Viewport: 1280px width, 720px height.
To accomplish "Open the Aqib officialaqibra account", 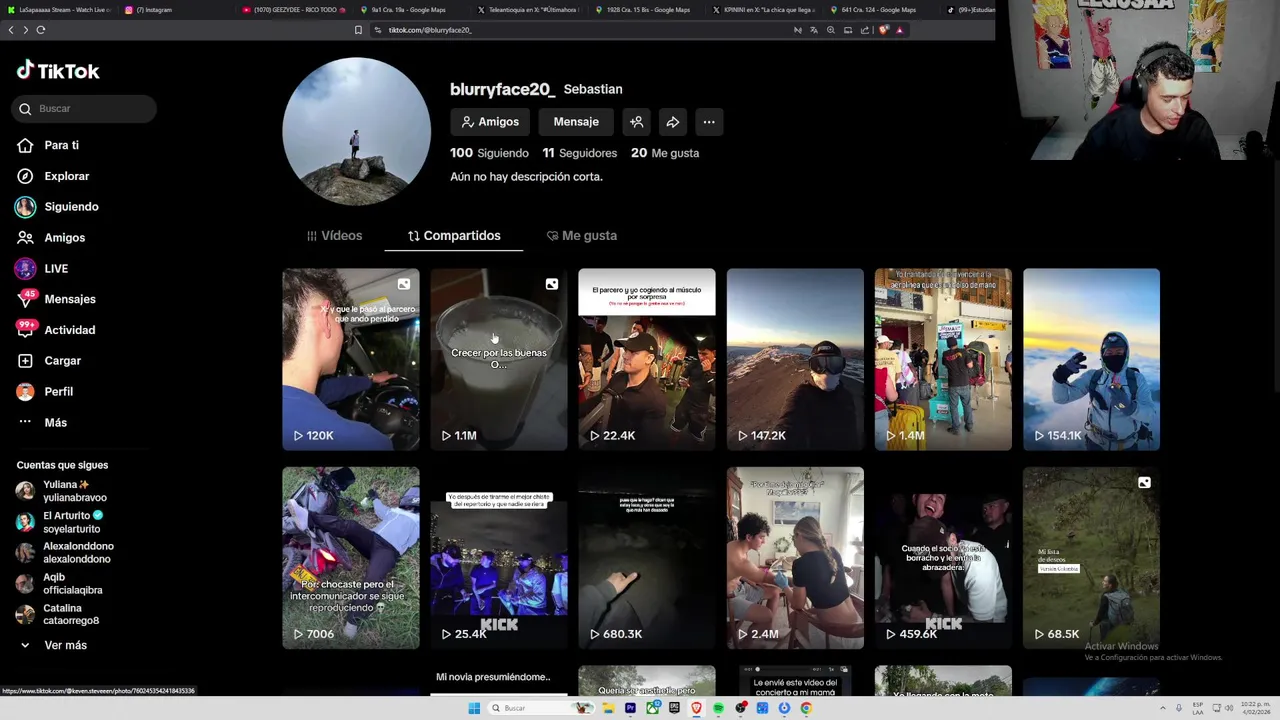I will point(59,584).
